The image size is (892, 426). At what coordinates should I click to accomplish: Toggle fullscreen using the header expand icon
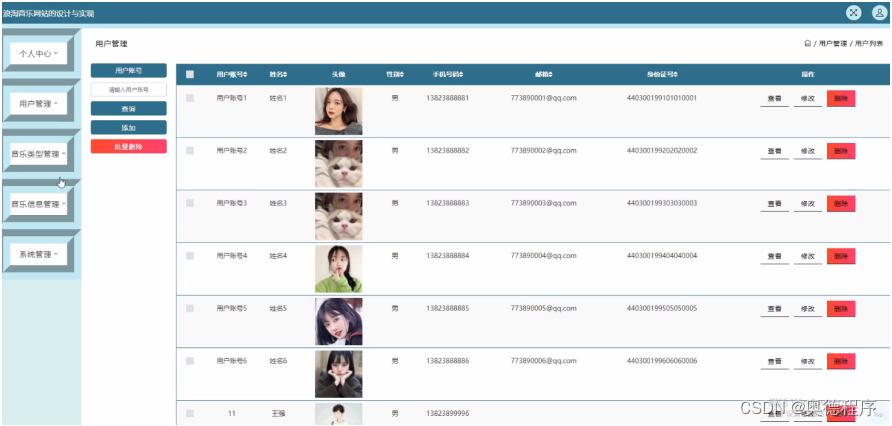[853, 13]
